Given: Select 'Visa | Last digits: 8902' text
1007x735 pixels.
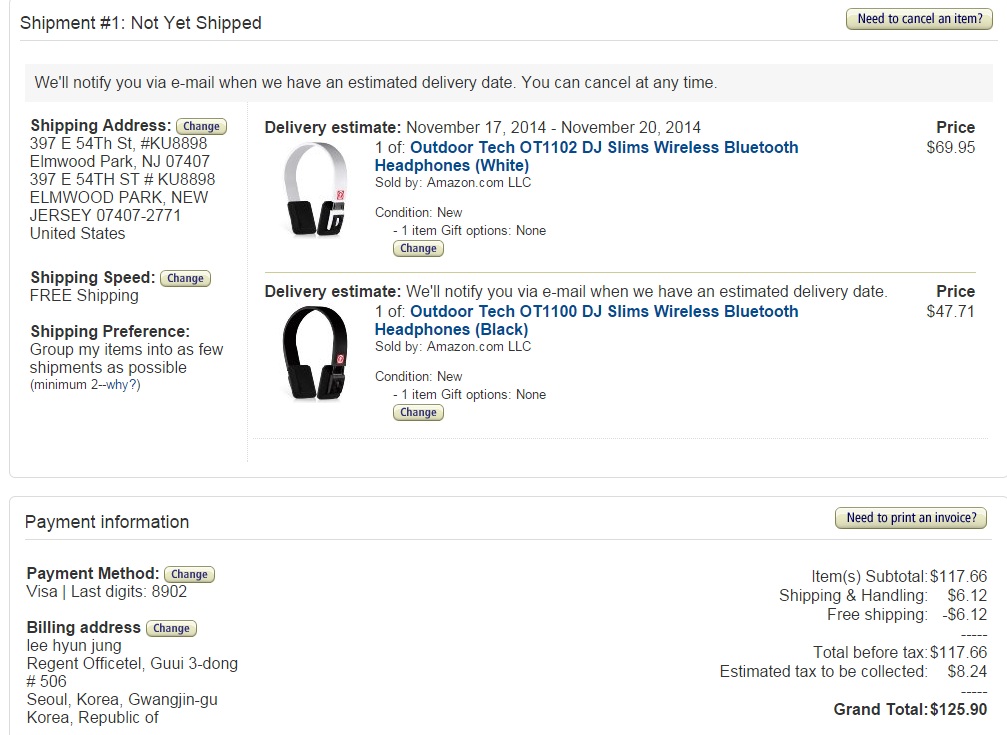Looking at the screenshot, I should 107,592.
